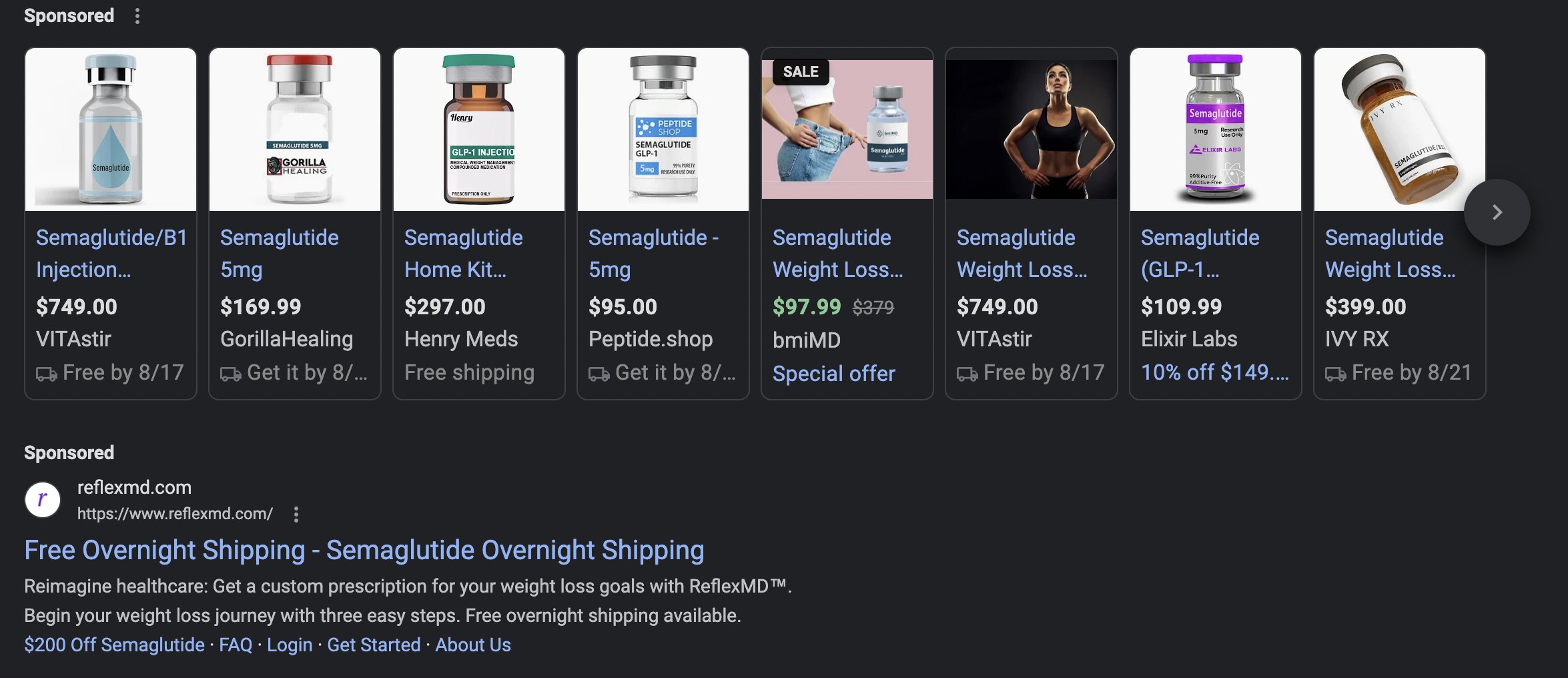Click the Gorilla Healing vial image
Image resolution: width=1568 pixels, height=678 pixels.
point(295,129)
